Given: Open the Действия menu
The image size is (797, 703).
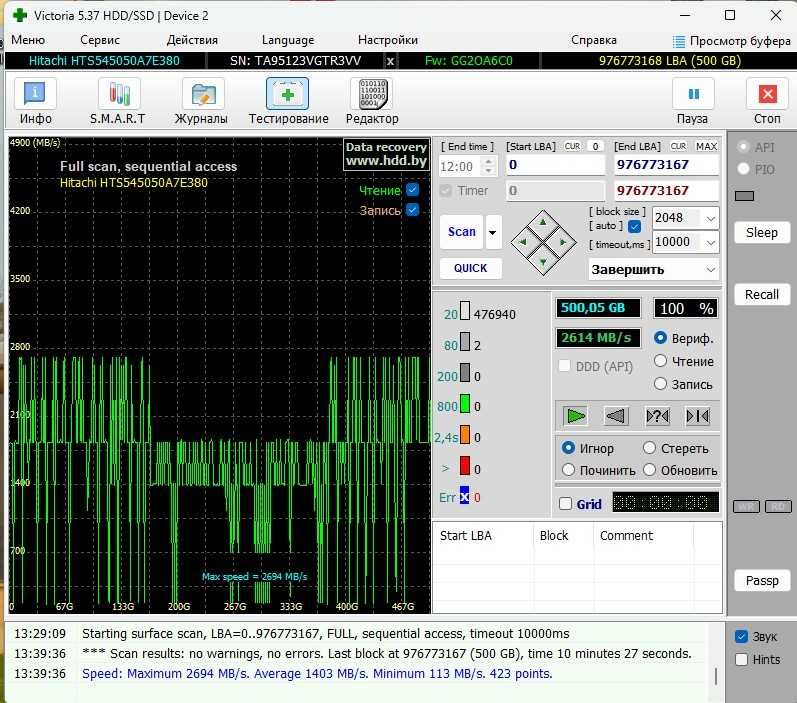Looking at the screenshot, I should point(192,40).
